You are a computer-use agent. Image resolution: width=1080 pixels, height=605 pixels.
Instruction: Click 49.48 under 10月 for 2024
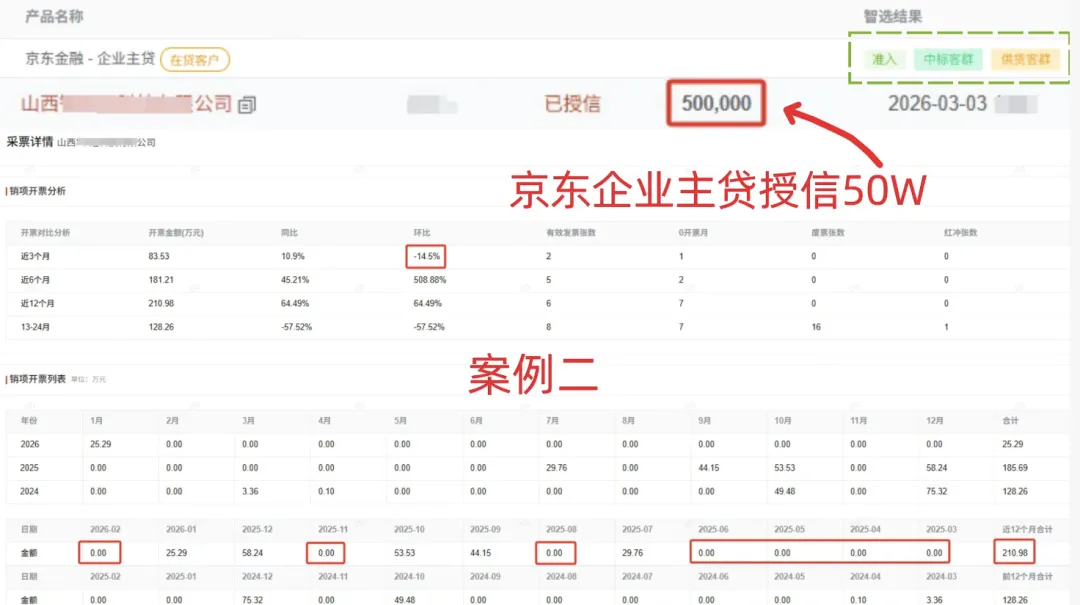785,491
